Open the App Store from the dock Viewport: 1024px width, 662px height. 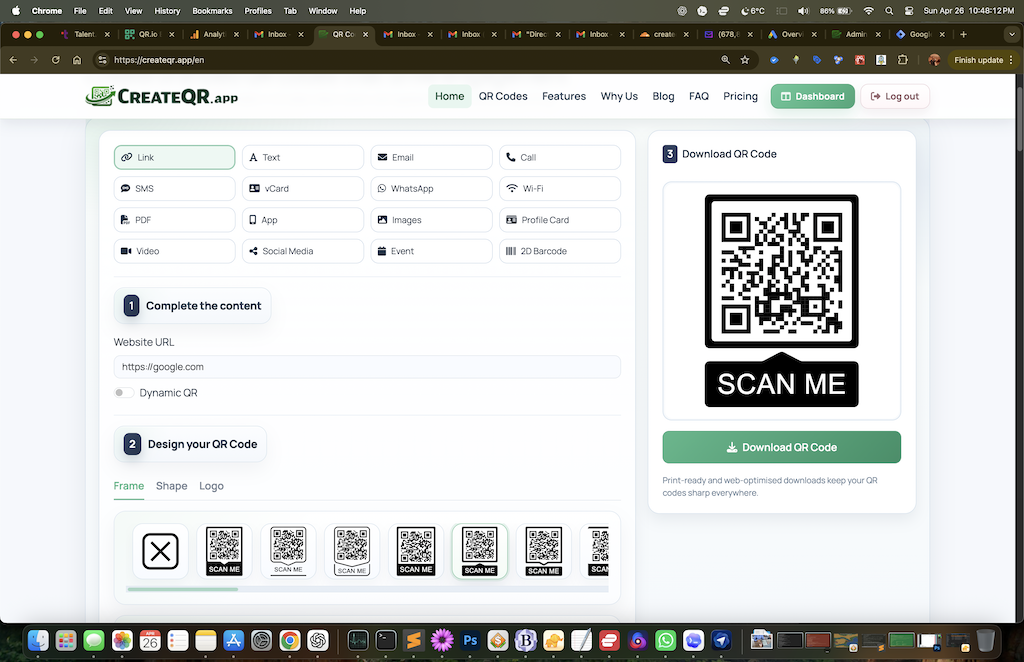[x=233, y=640]
